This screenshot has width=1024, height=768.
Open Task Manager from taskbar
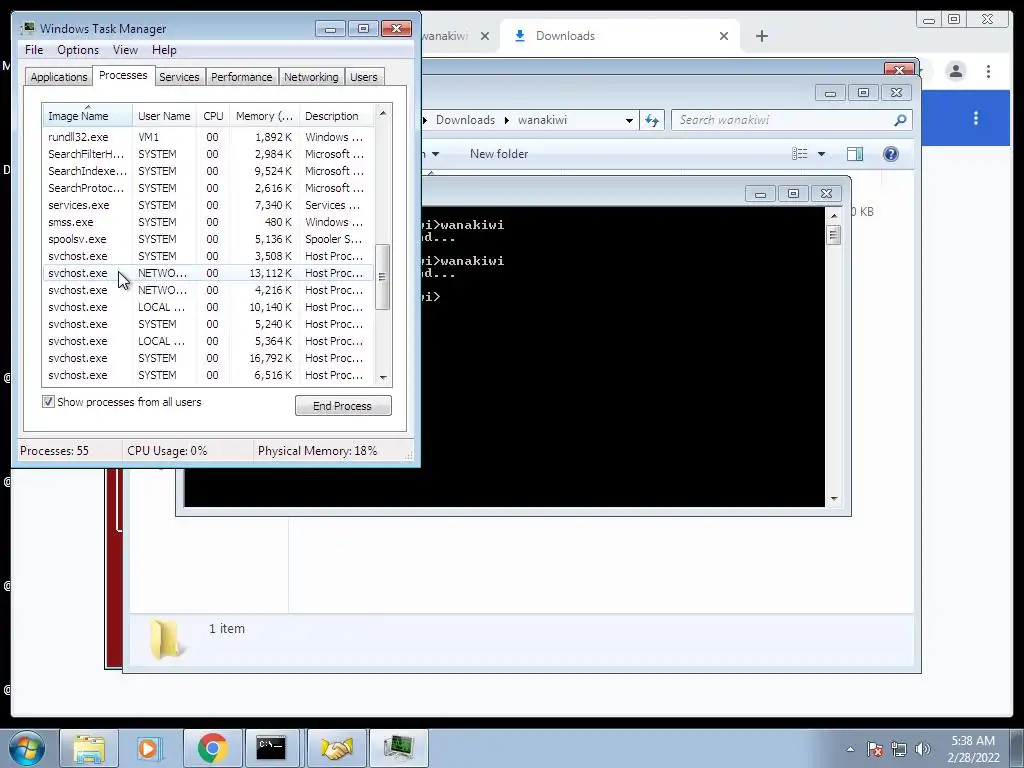398,748
